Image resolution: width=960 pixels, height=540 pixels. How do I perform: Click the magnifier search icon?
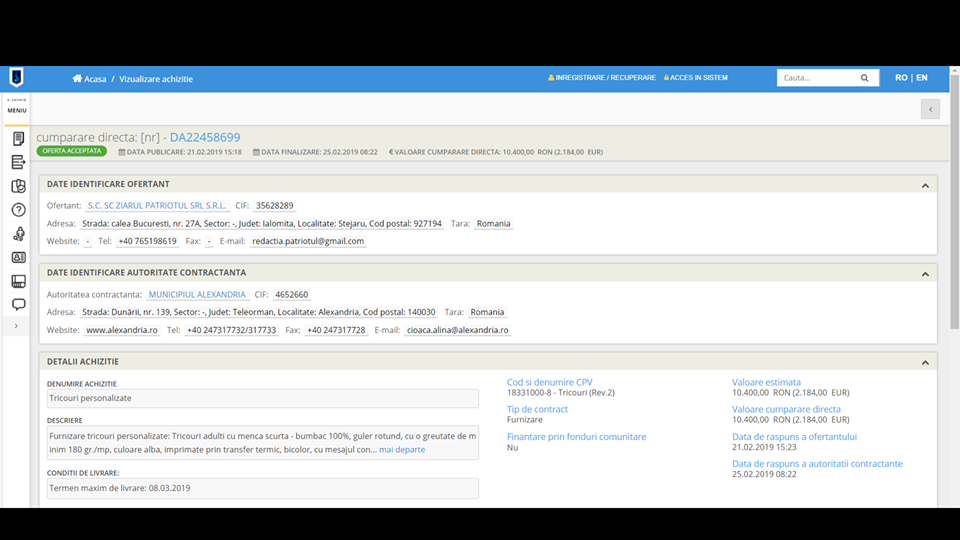tap(865, 78)
